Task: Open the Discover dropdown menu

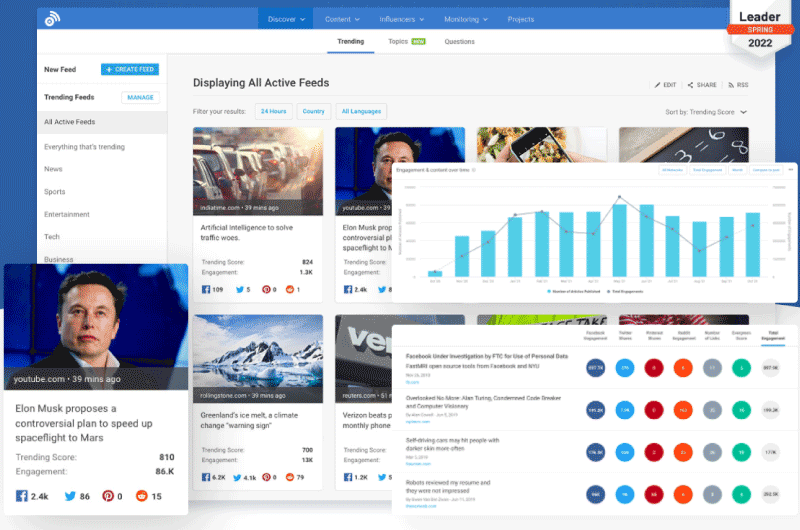Action: tap(286, 19)
